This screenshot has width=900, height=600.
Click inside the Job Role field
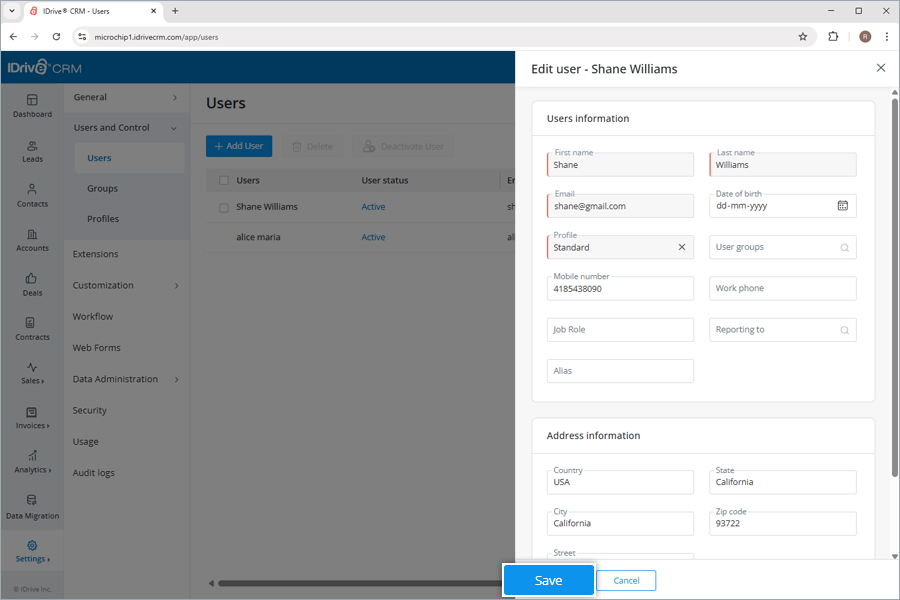[620, 329]
